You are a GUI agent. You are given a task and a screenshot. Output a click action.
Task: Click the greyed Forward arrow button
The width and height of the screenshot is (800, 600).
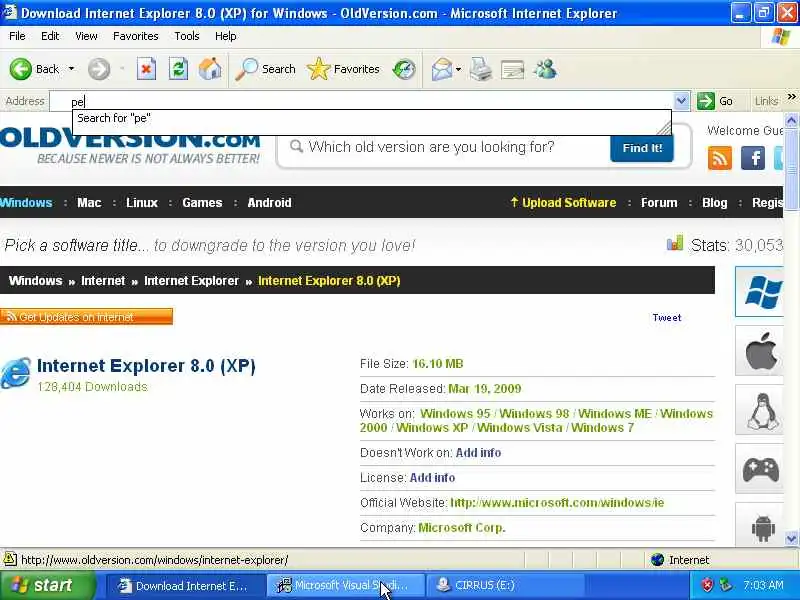(x=99, y=69)
